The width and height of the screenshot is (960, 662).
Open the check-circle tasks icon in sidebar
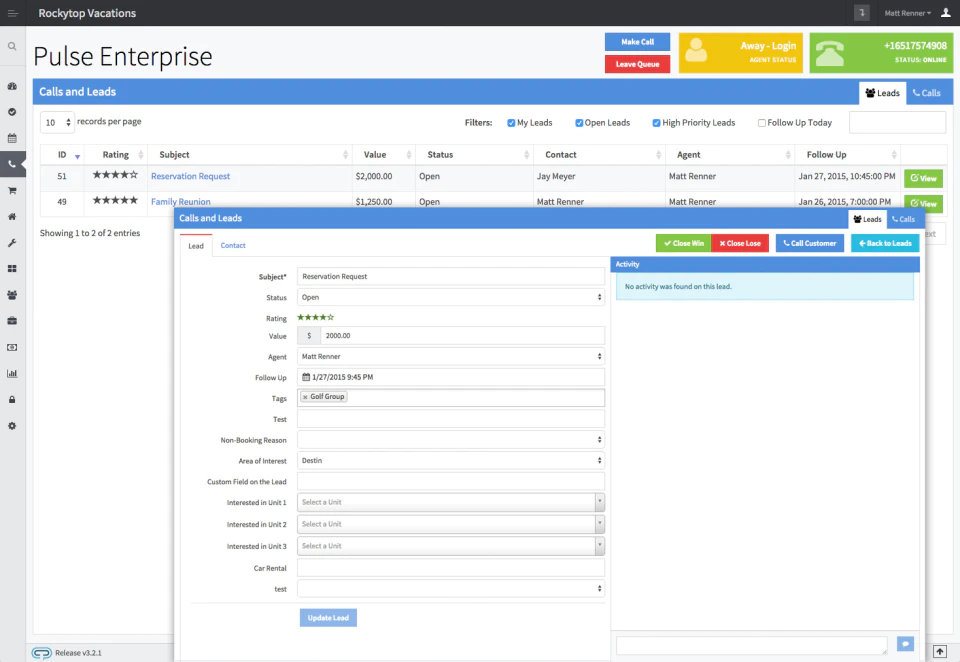[12, 112]
